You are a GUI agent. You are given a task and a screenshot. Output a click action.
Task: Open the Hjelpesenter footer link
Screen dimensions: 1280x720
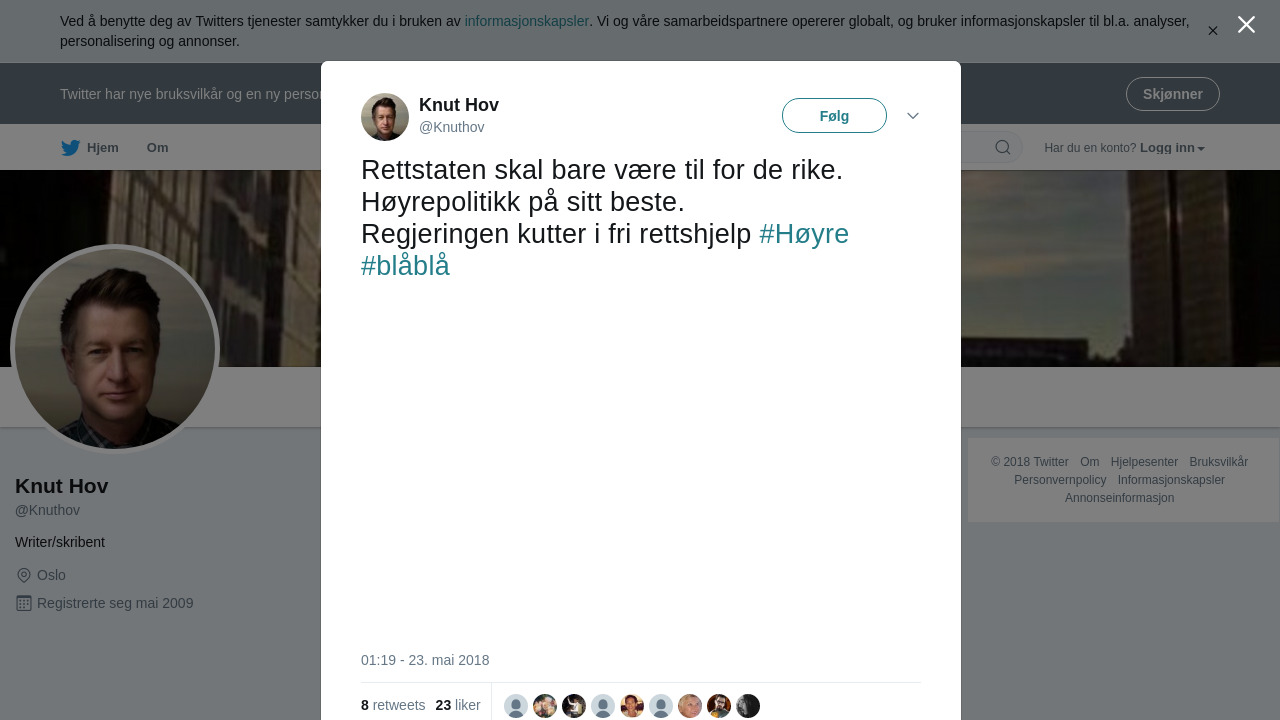(1144, 462)
